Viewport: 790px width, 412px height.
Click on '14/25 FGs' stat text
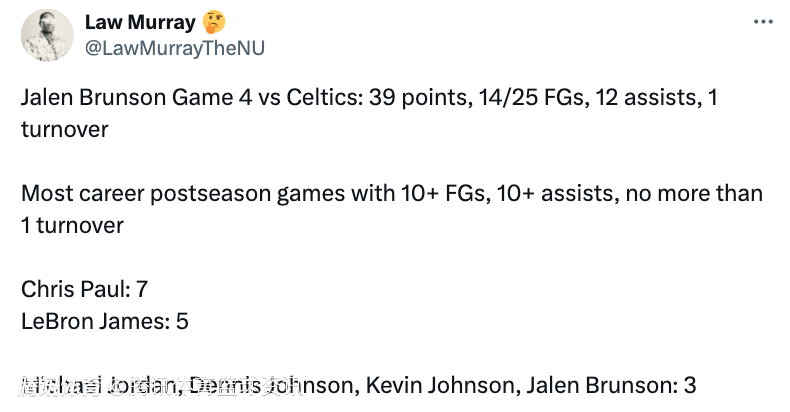coord(534,97)
